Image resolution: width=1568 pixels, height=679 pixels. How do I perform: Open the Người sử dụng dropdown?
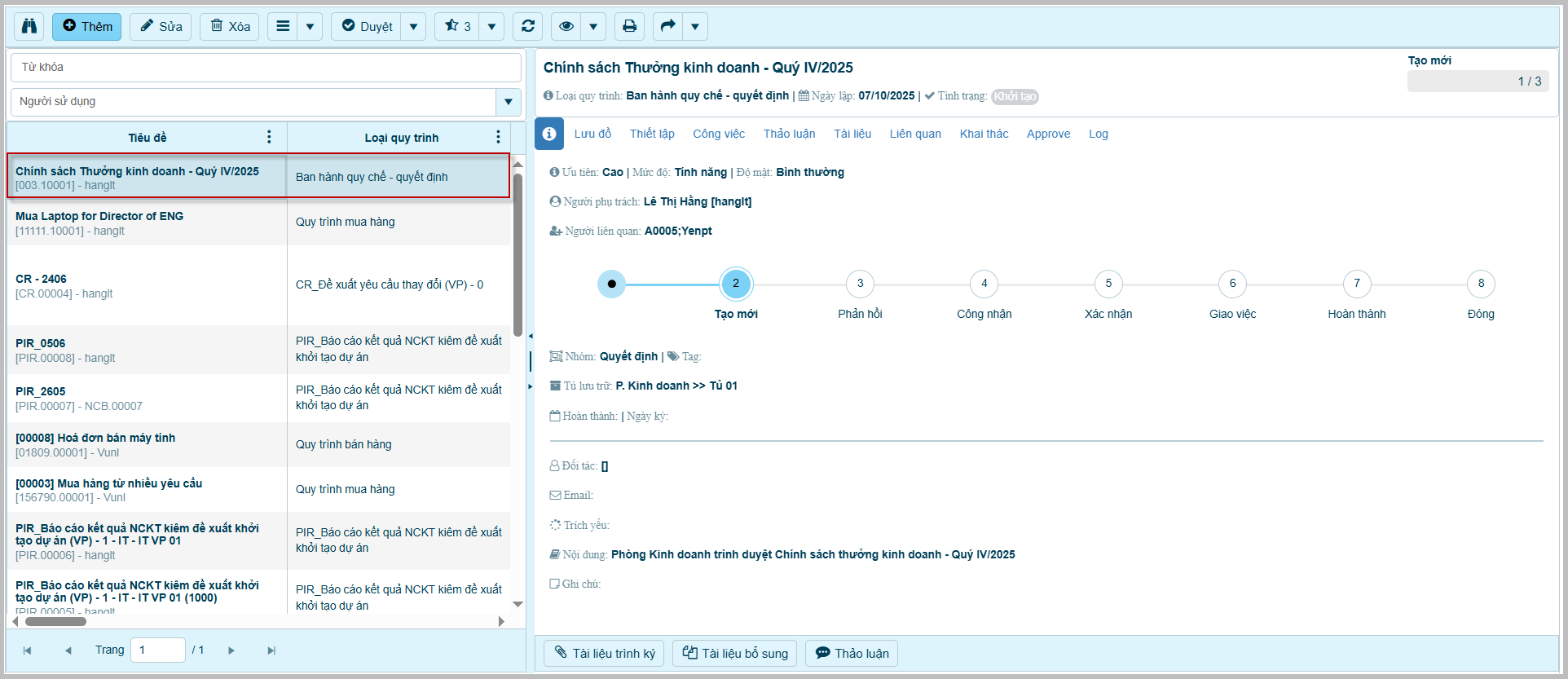tap(508, 102)
